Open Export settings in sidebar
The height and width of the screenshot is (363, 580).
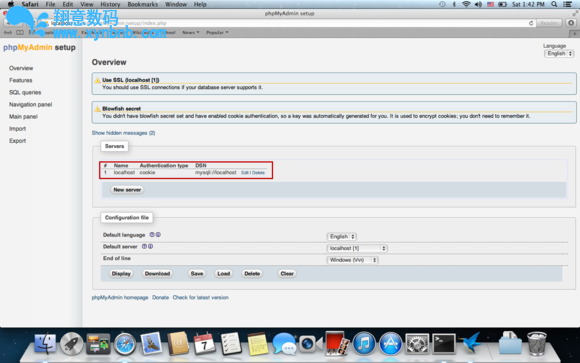(17, 141)
